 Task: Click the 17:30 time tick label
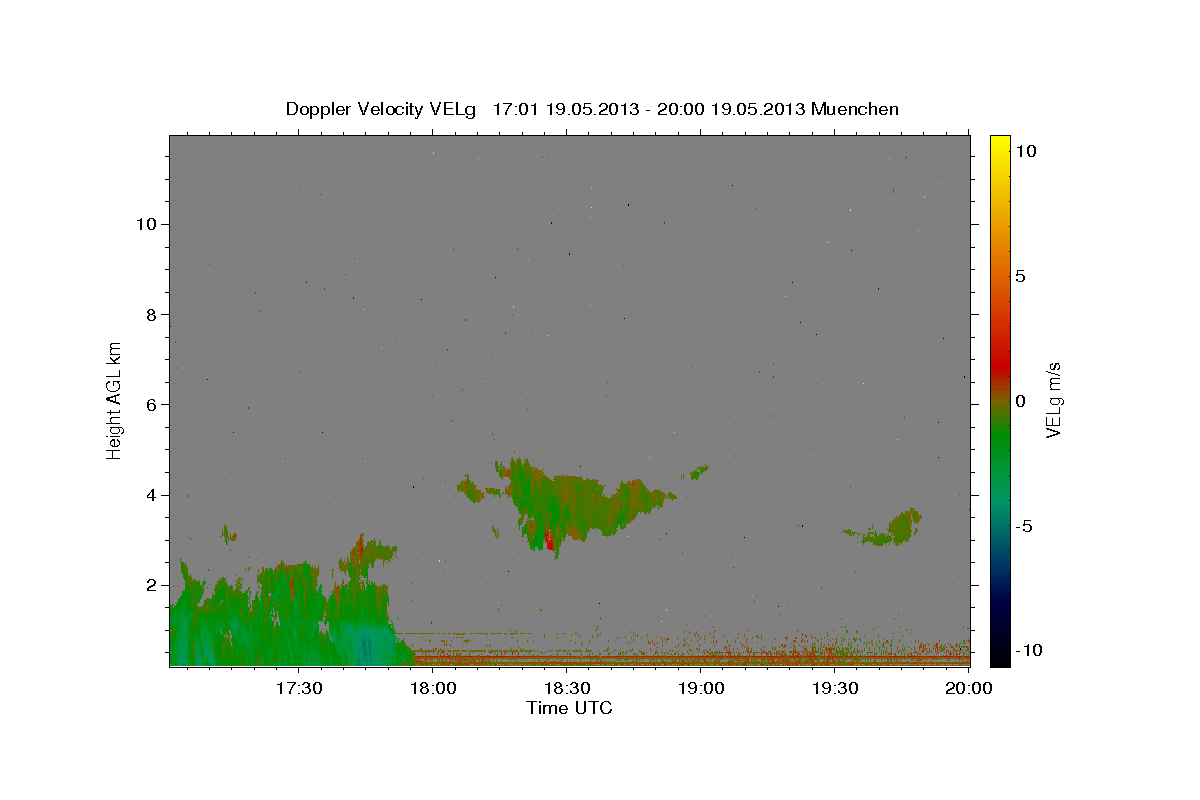298,688
